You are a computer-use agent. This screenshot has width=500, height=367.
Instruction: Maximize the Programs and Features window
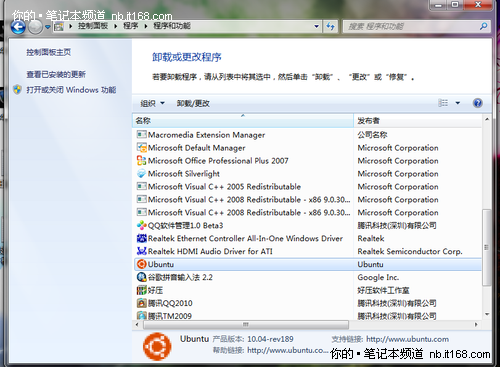point(455,6)
